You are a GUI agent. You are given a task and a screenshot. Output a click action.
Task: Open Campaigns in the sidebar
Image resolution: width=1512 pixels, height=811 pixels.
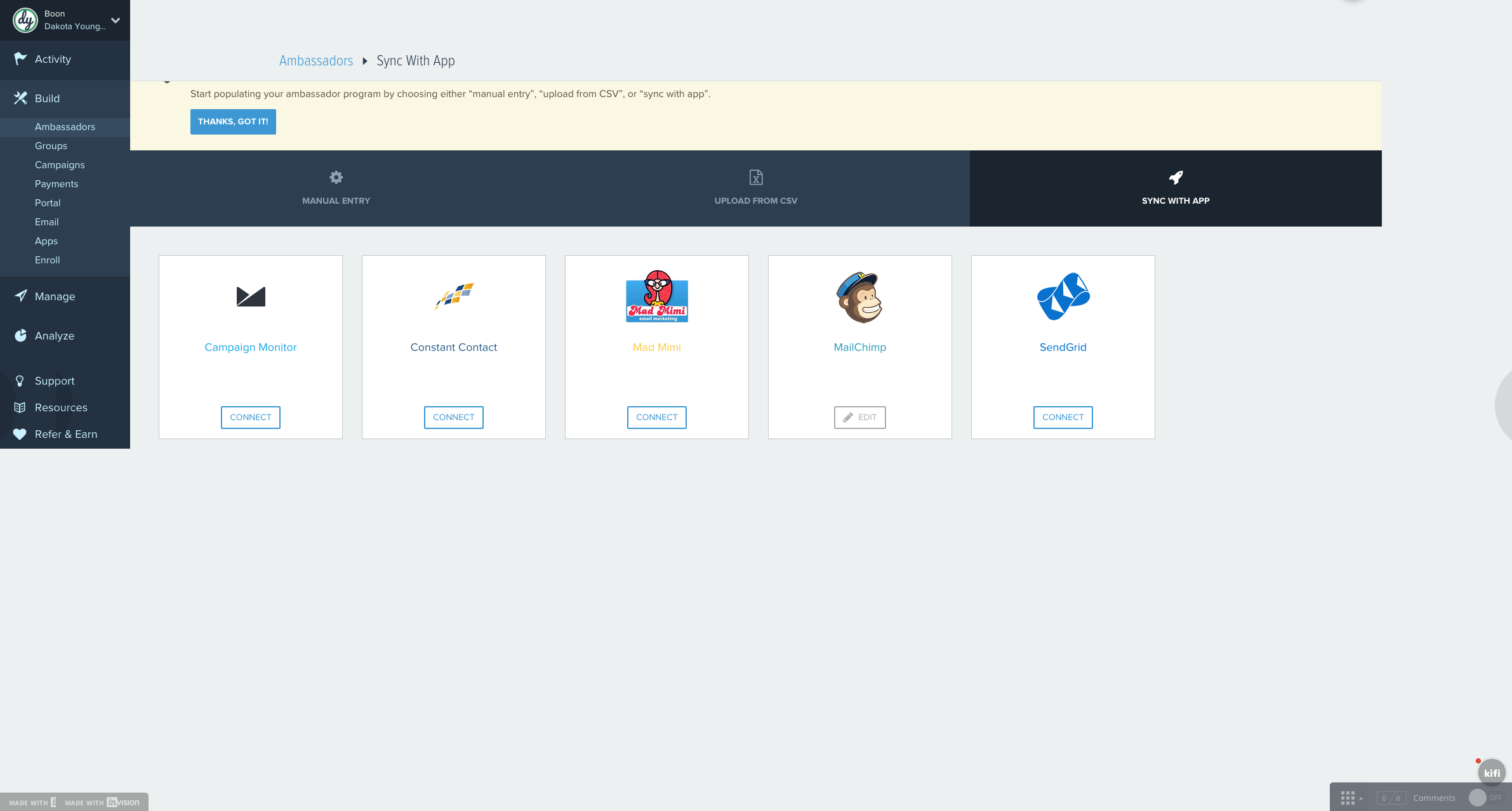(60, 165)
